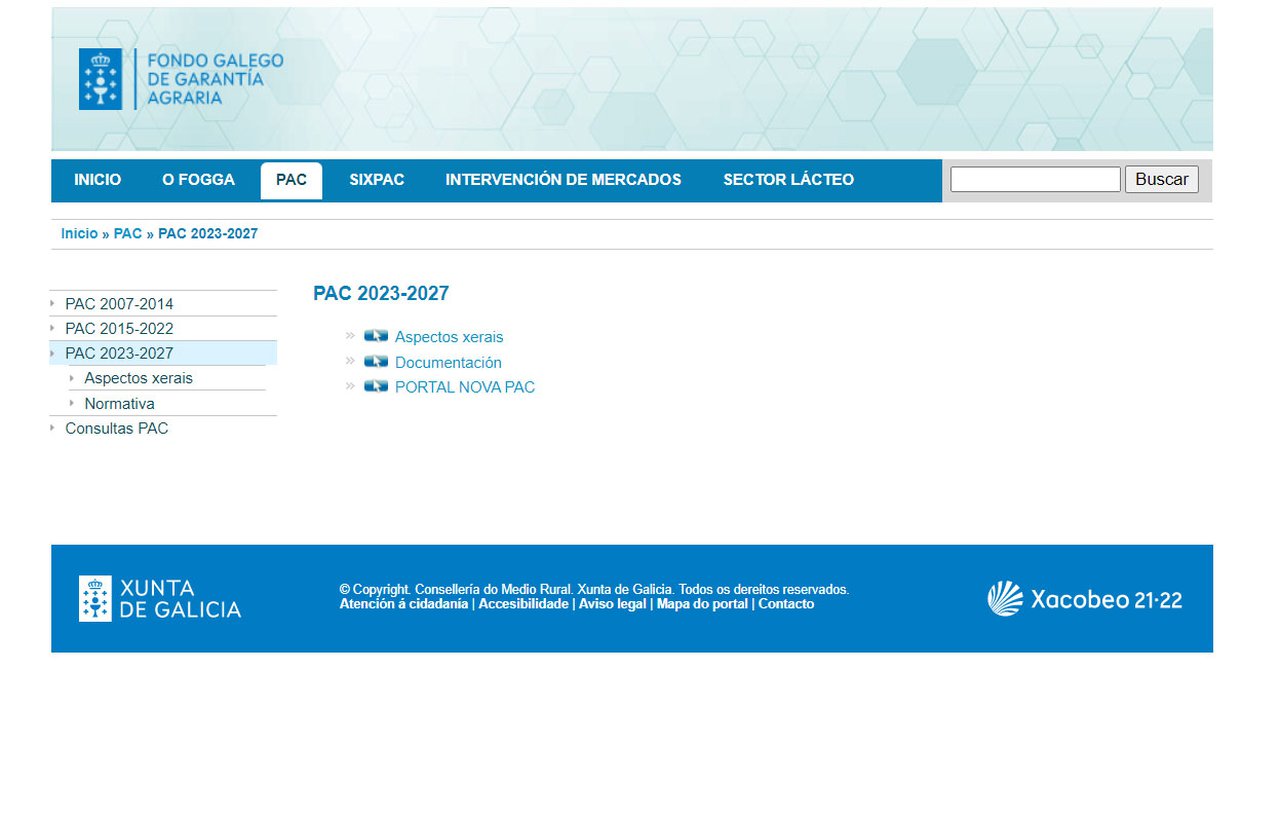Click the folder icon beside Documentación
The height and width of the screenshot is (817, 1280).
(x=376, y=362)
